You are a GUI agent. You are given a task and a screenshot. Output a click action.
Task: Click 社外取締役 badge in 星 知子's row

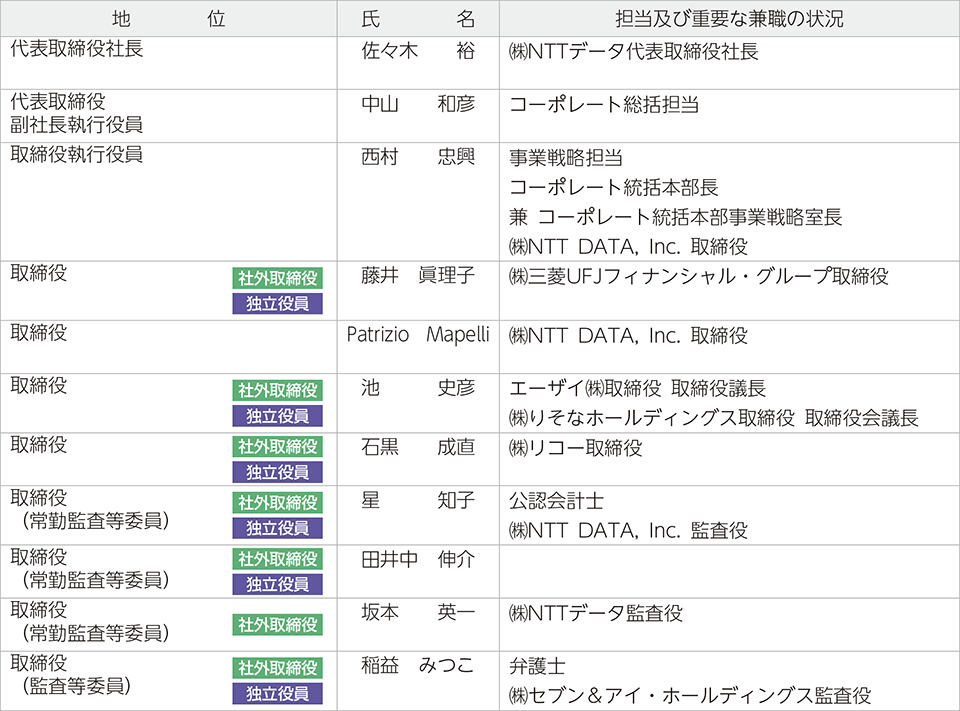277,503
